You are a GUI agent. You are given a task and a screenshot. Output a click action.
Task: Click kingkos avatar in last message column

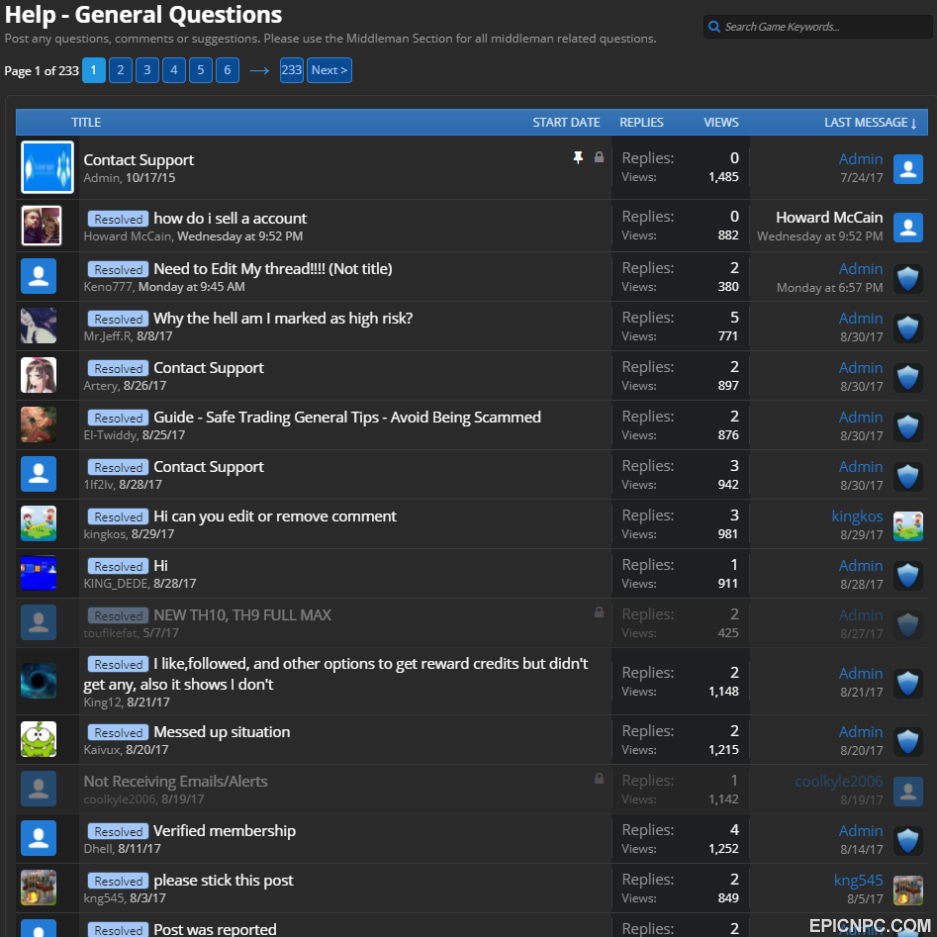pos(908,526)
